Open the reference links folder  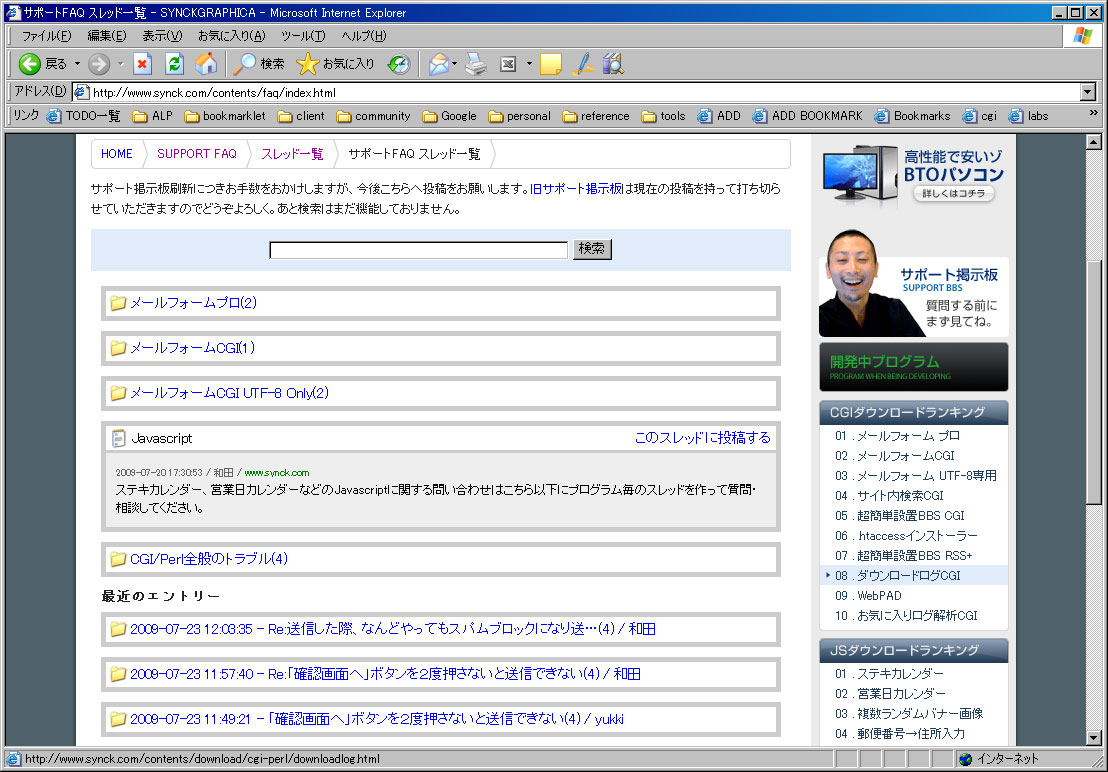pyautogui.click(x=596, y=116)
